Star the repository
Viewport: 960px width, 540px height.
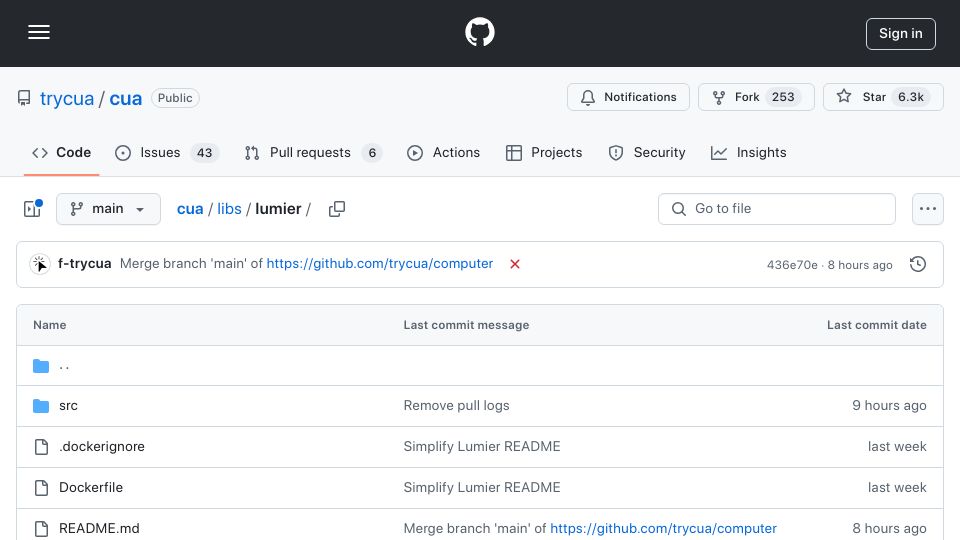(x=883, y=97)
